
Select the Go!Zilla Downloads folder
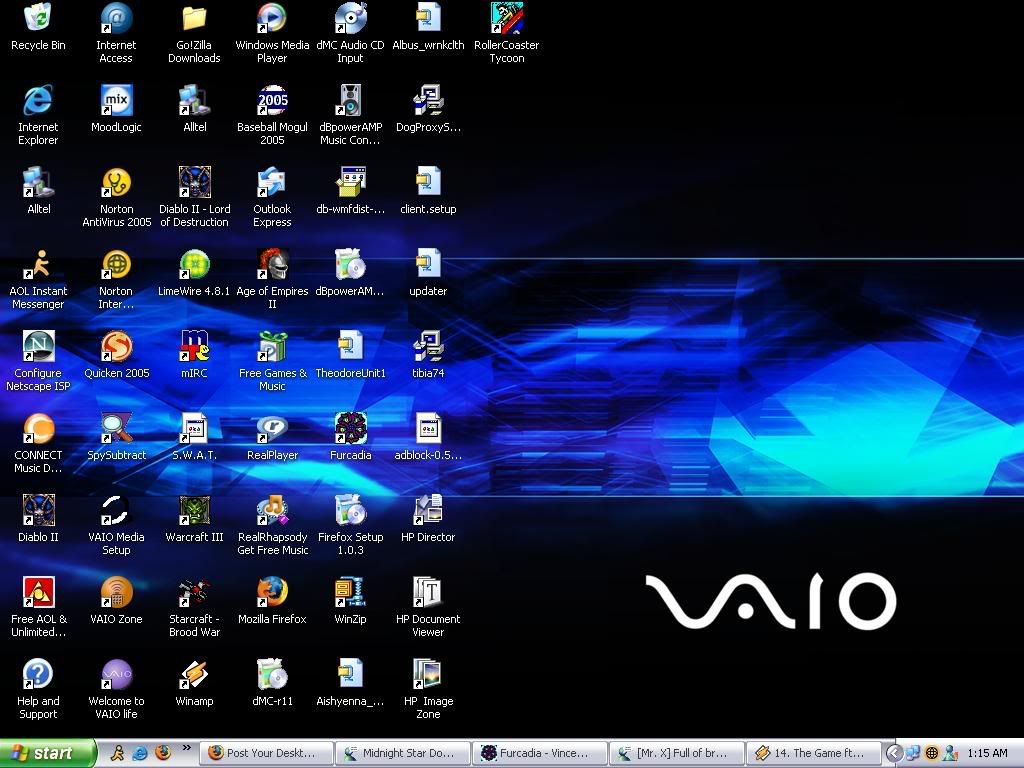pyautogui.click(x=194, y=18)
